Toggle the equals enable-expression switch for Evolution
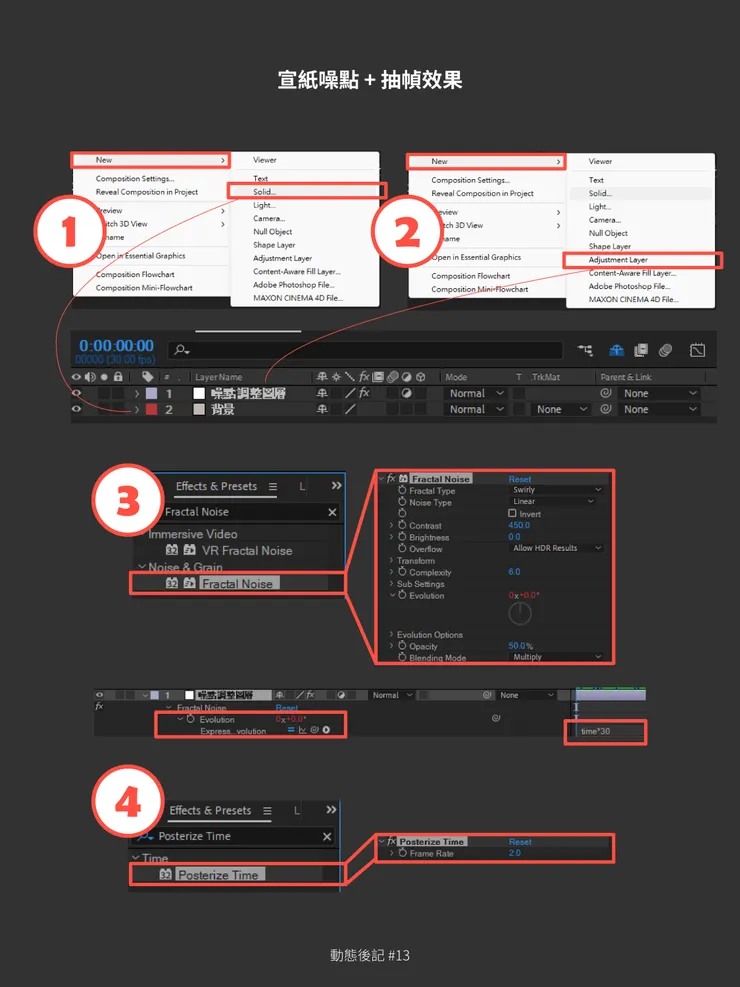 pyautogui.click(x=291, y=730)
